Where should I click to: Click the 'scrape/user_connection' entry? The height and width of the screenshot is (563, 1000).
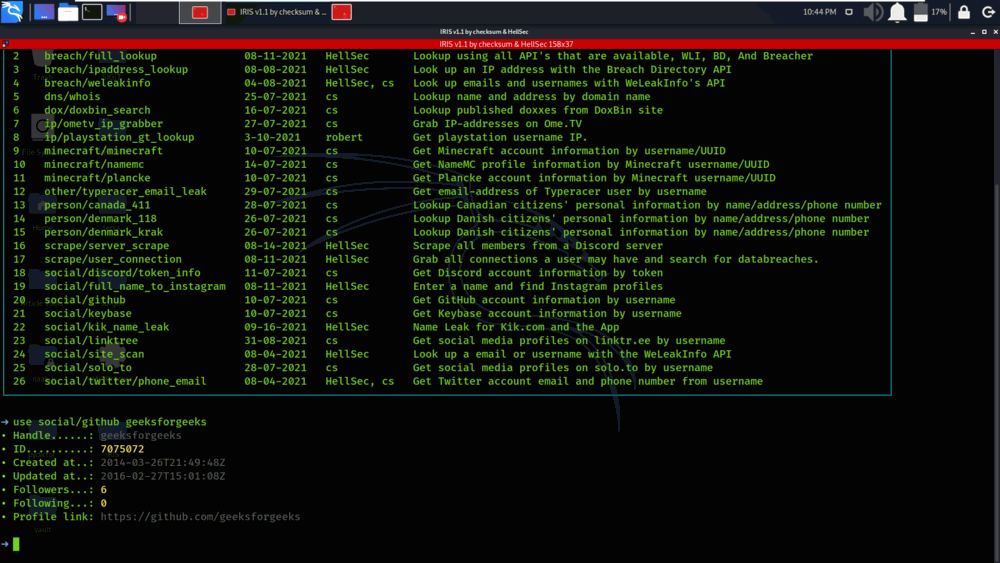[113, 259]
